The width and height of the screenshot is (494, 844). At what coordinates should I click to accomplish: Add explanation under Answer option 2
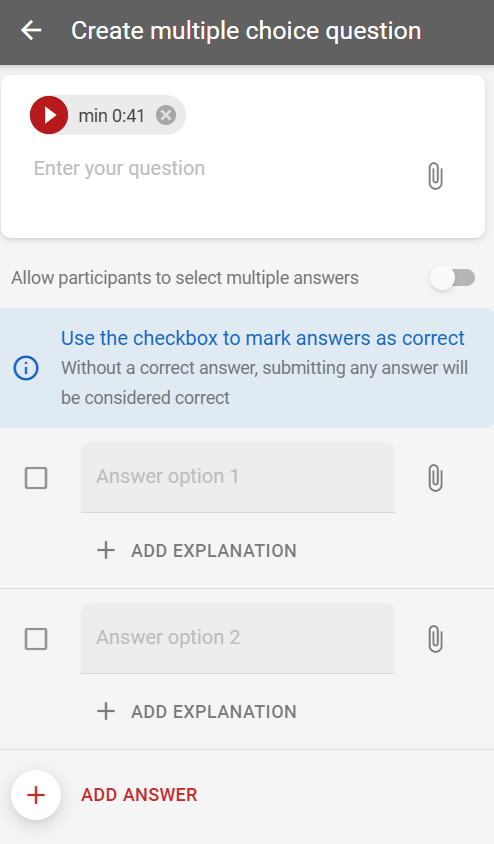click(x=196, y=712)
